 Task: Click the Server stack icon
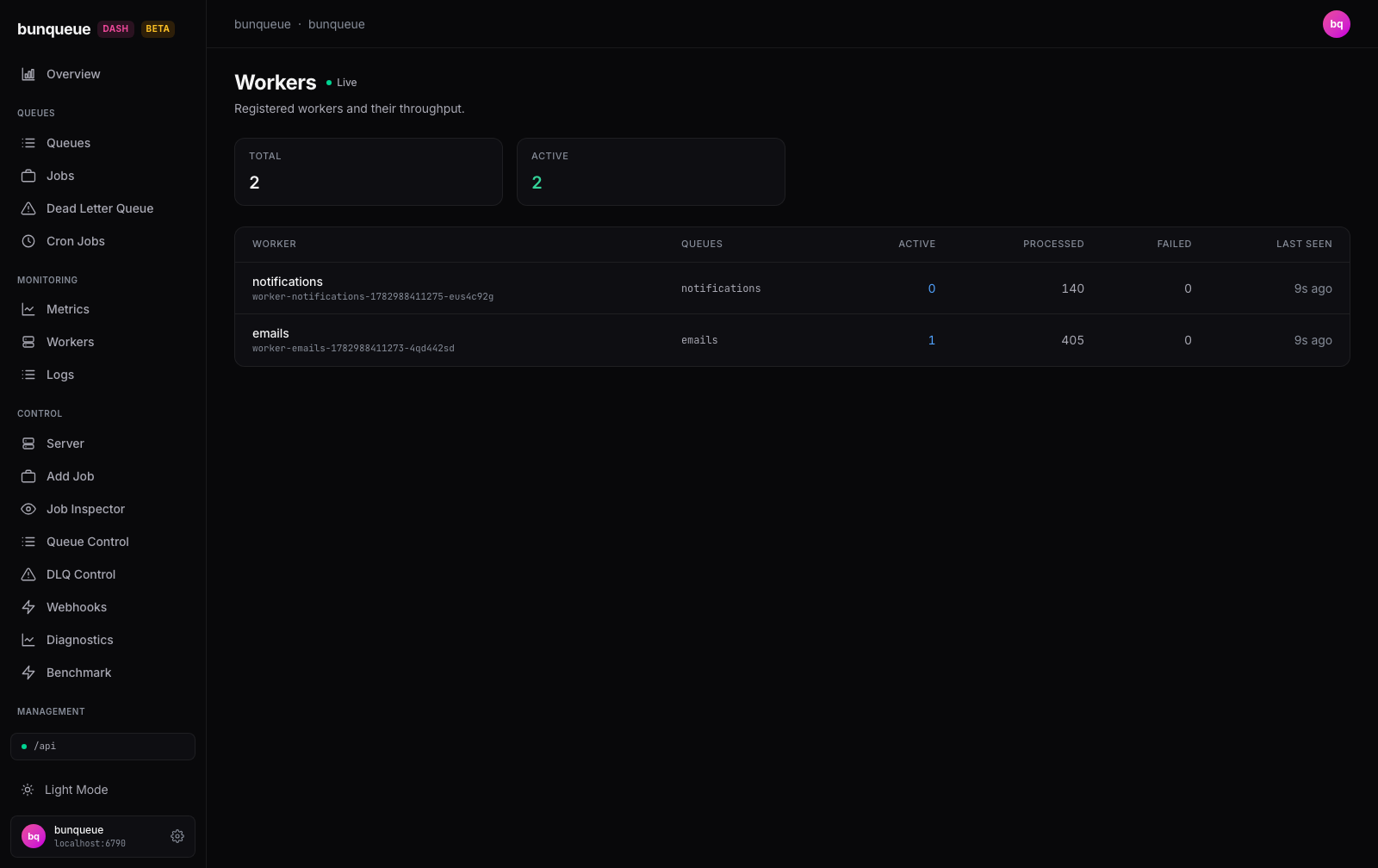[x=28, y=443]
